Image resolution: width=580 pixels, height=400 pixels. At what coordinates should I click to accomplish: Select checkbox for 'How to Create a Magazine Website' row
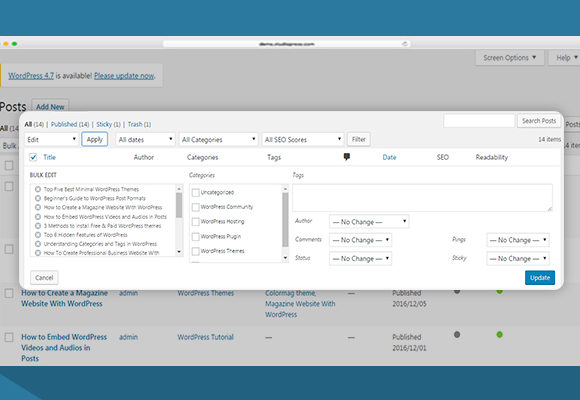tap(9, 293)
